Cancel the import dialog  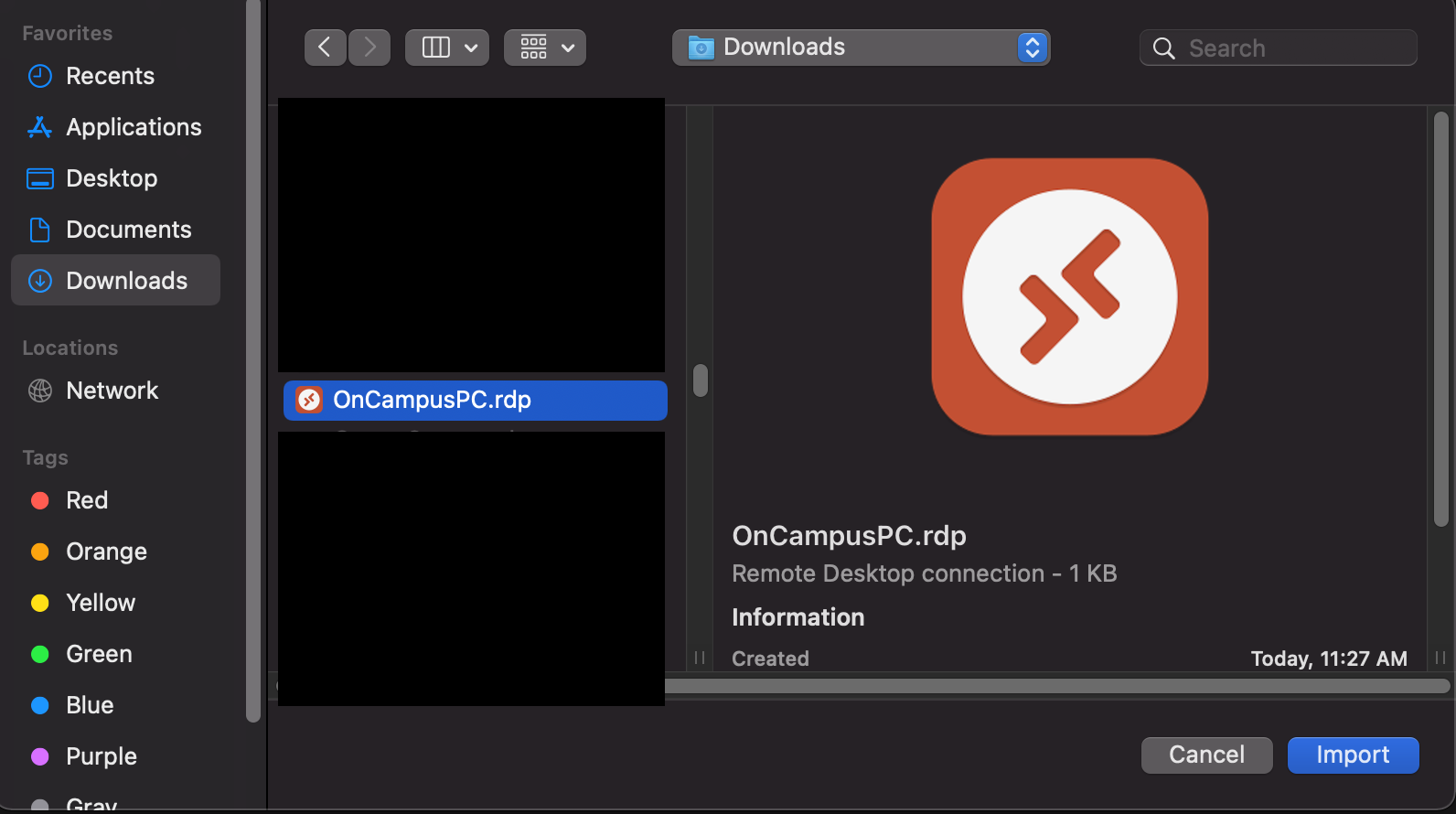point(1207,755)
